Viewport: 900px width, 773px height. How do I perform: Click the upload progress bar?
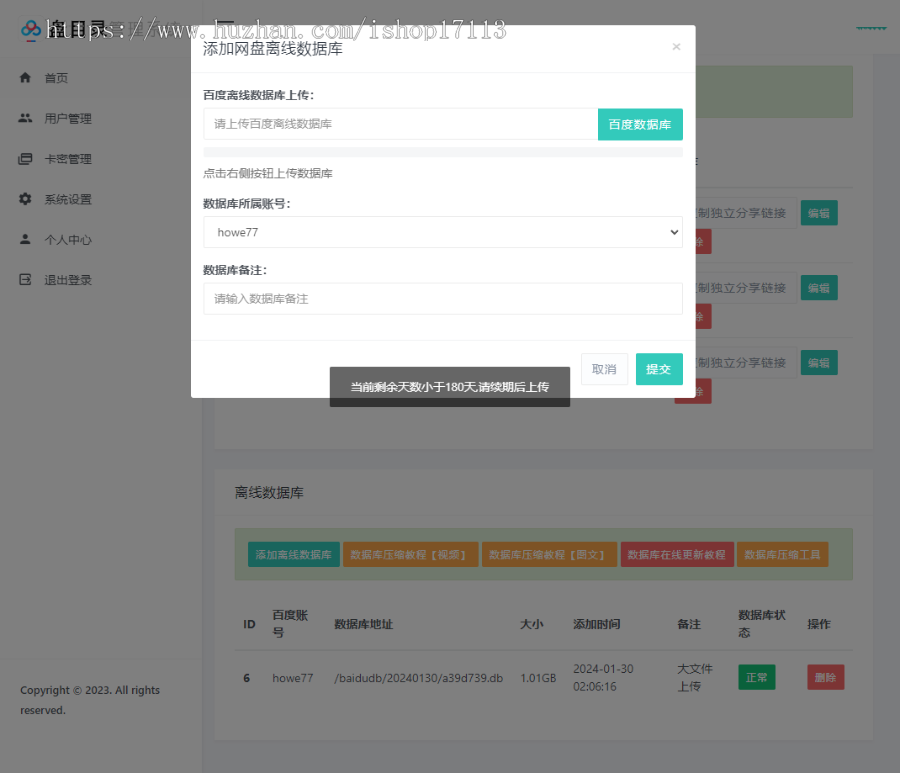click(x=443, y=152)
